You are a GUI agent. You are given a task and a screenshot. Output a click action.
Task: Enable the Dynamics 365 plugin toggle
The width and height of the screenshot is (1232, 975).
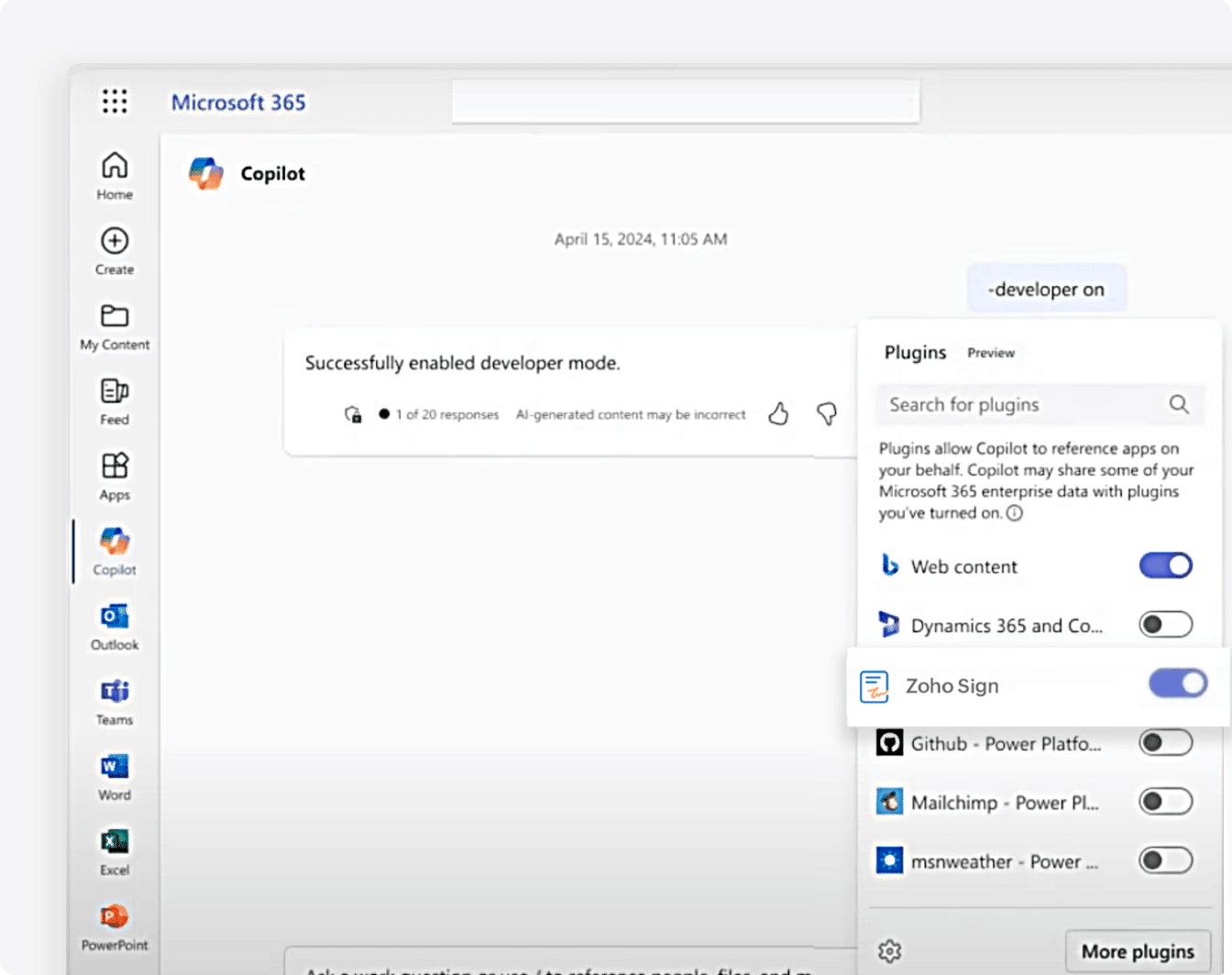pos(1166,624)
